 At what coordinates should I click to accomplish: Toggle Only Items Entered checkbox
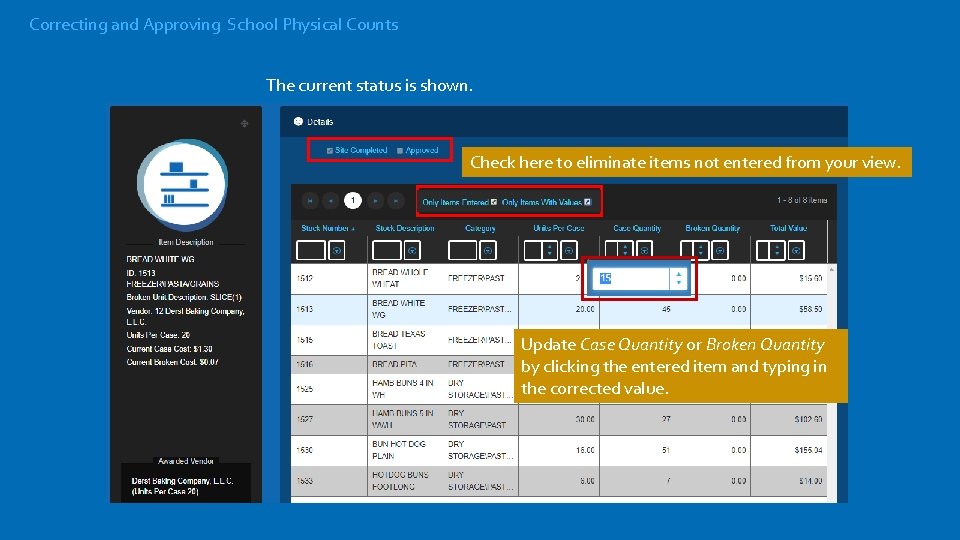pos(494,202)
